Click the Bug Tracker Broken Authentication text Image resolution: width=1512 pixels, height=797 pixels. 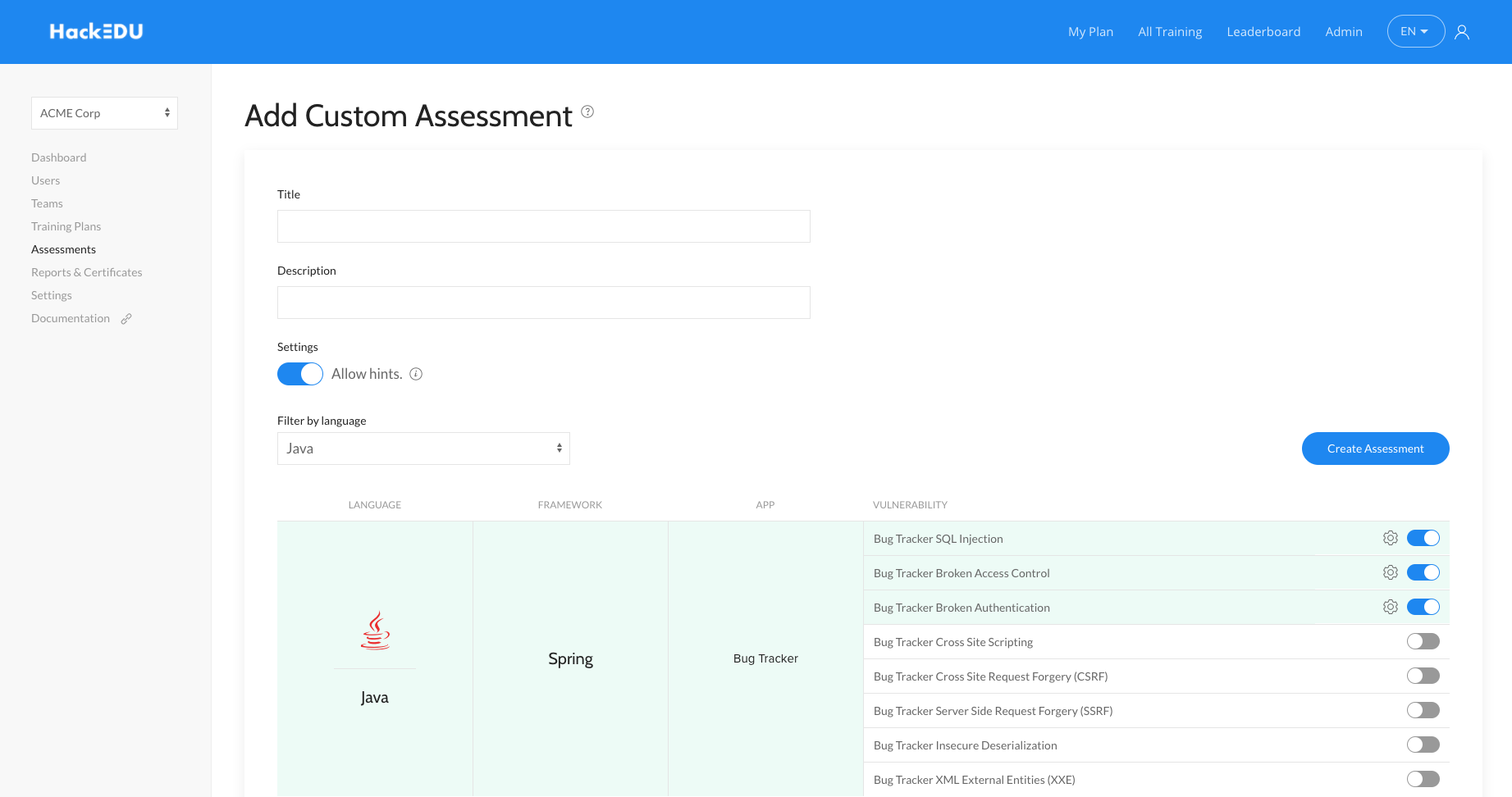tap(962, 608)
